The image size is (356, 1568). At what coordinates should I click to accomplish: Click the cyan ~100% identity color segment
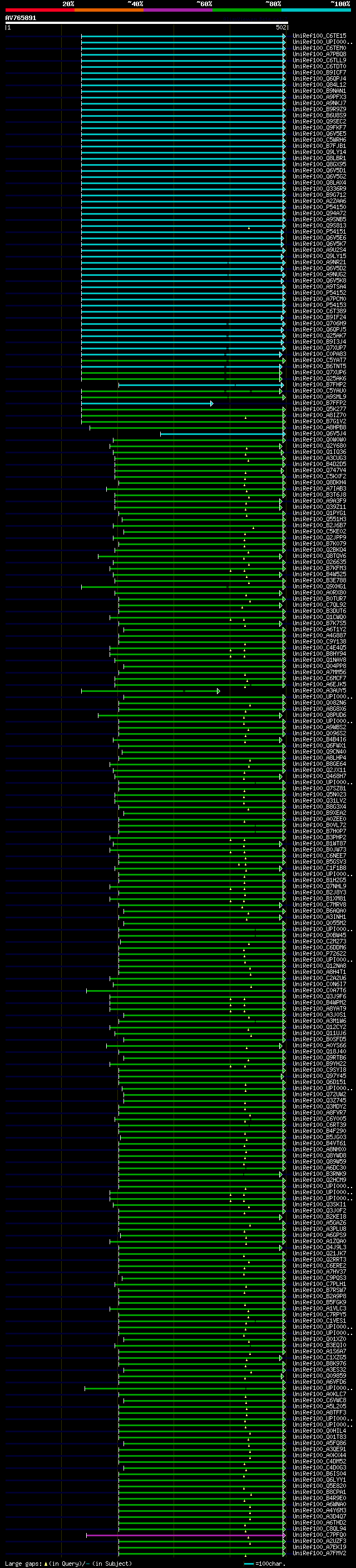click(x=316, y=10)
